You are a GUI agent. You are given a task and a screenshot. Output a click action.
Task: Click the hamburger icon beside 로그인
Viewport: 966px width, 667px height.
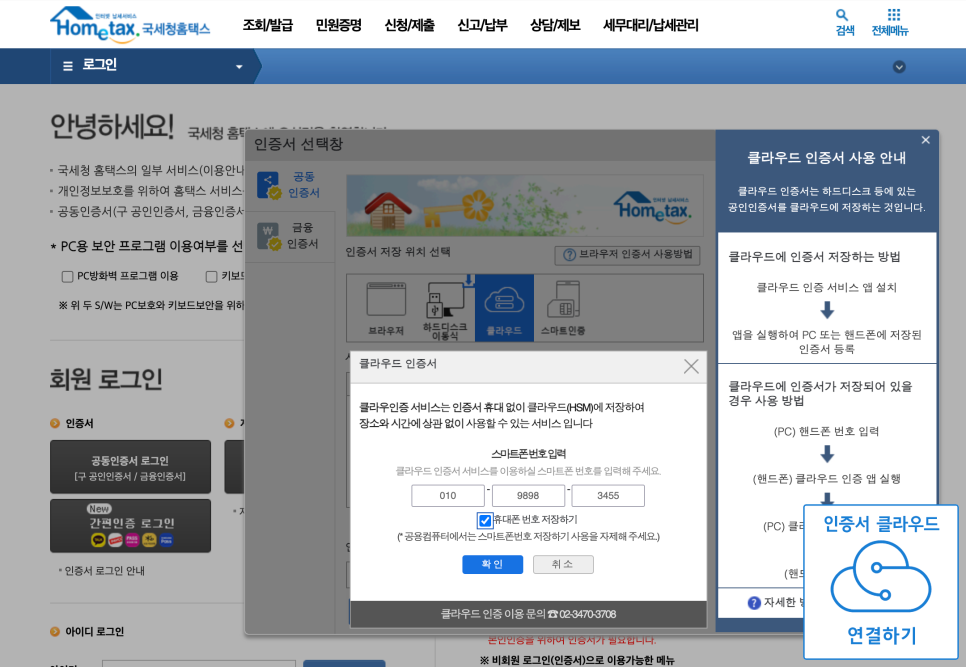point(68,66)
